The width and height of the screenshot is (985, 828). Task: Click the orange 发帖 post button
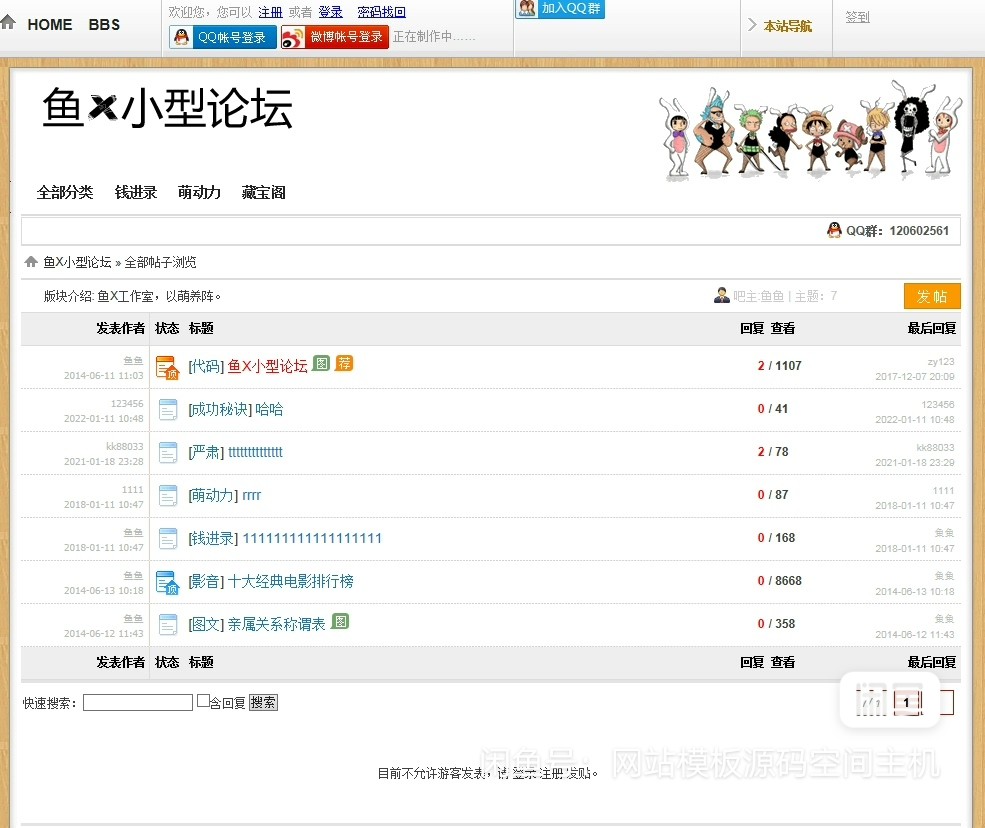point(932,296)
